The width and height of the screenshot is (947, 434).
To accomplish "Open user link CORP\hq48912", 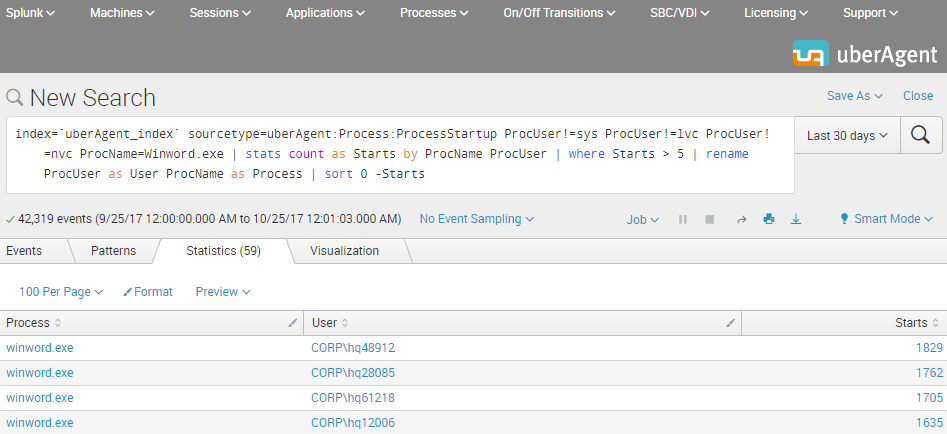I will [353, 348].
